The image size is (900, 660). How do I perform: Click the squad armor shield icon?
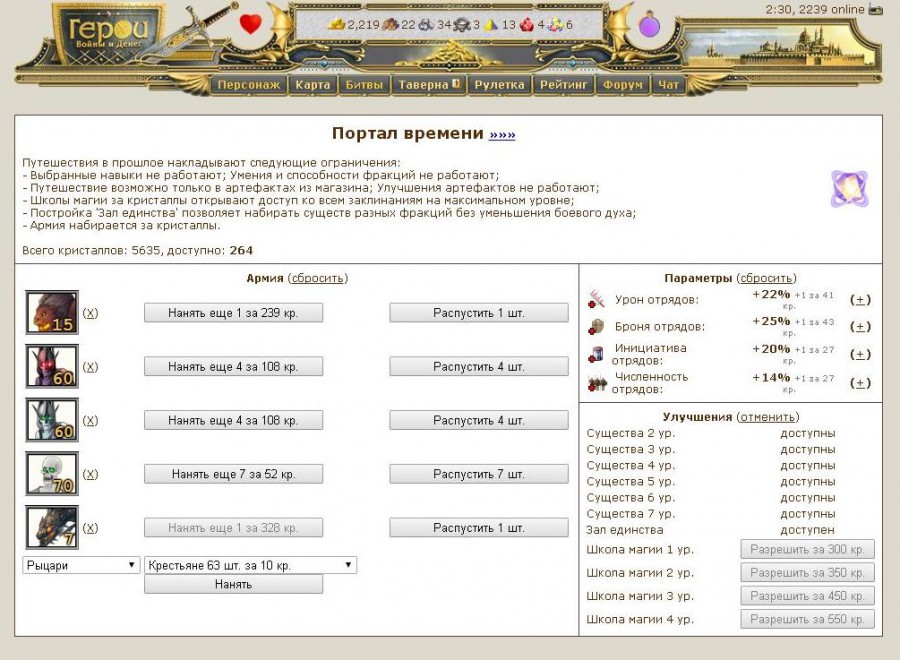pos(597,326)
